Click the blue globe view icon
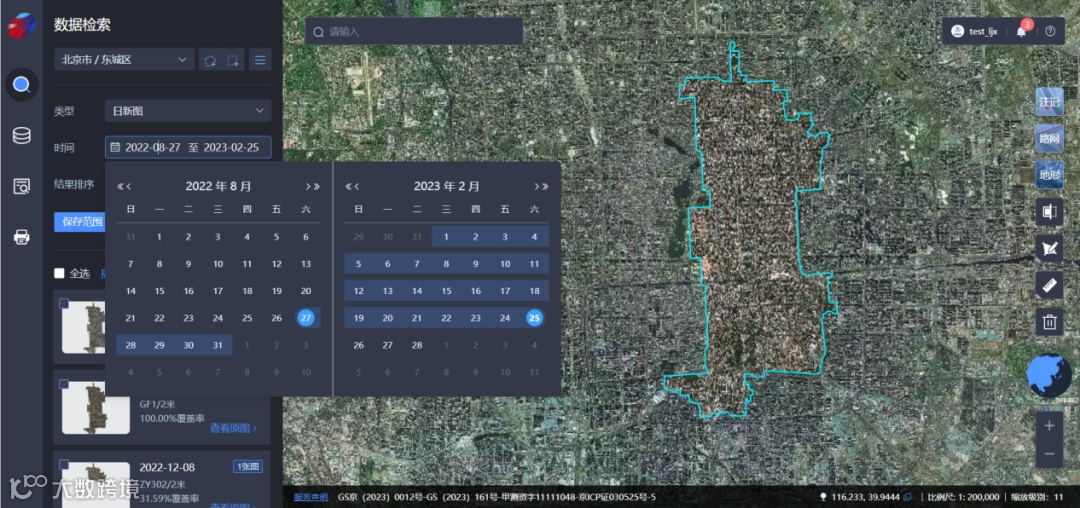1080x508 pixels. click(x=1049, y=376)
